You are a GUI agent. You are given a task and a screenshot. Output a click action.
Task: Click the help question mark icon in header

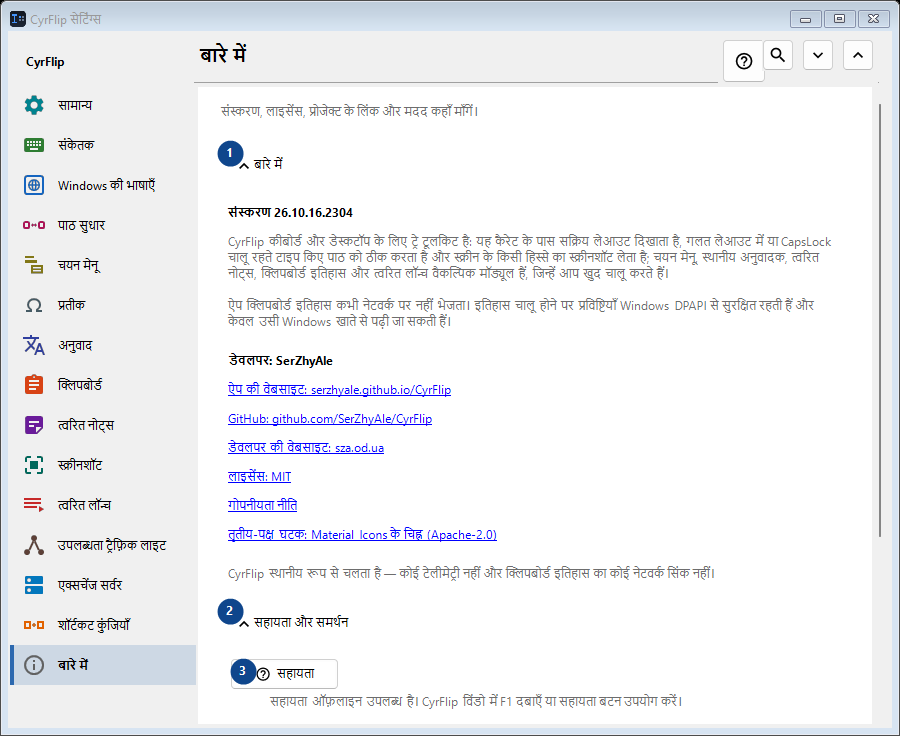[x=744, y=61]
